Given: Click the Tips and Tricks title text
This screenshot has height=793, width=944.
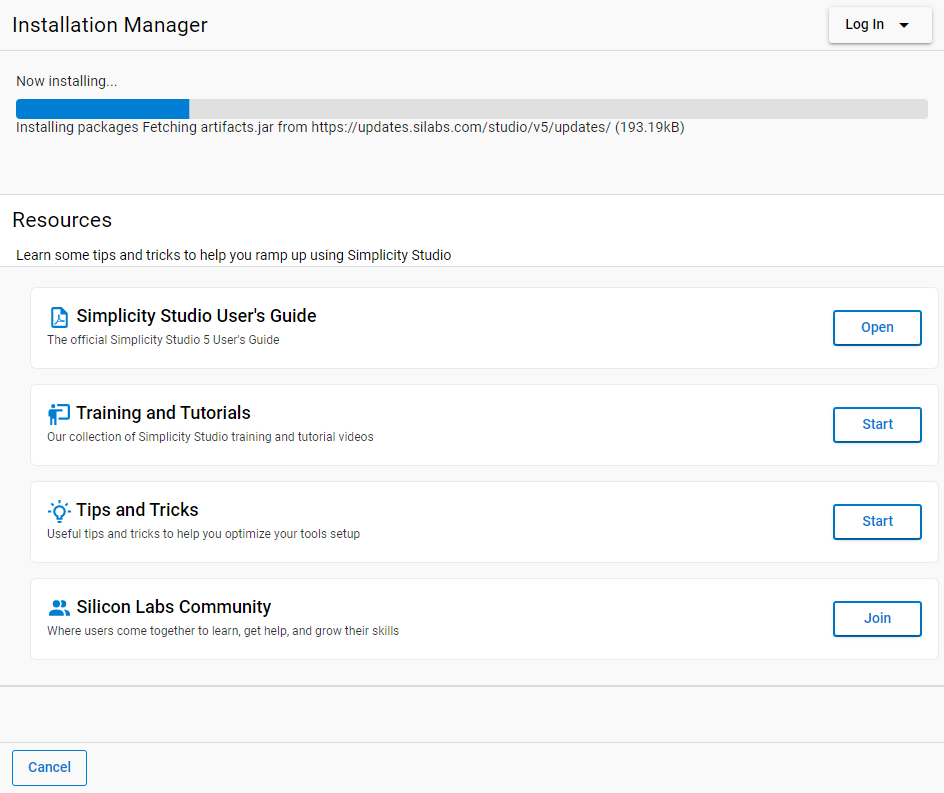Looking at the screenshot, I should [137, 510].
